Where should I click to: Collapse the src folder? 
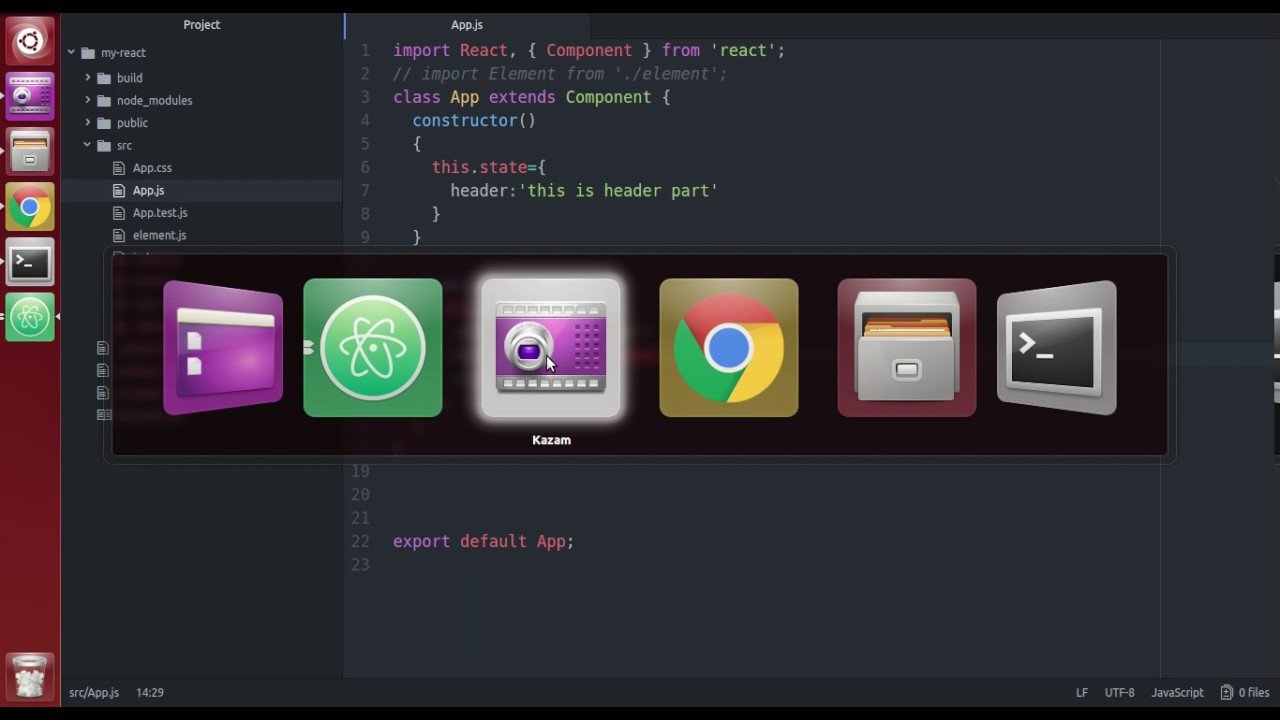(x=87, y=146)
